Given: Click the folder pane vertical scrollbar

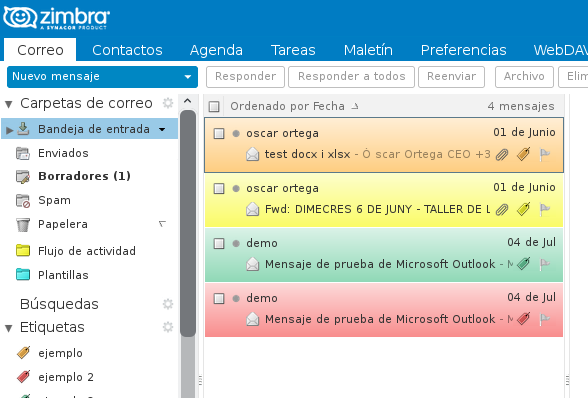Looking at the screenshot, I should [188, 223].
